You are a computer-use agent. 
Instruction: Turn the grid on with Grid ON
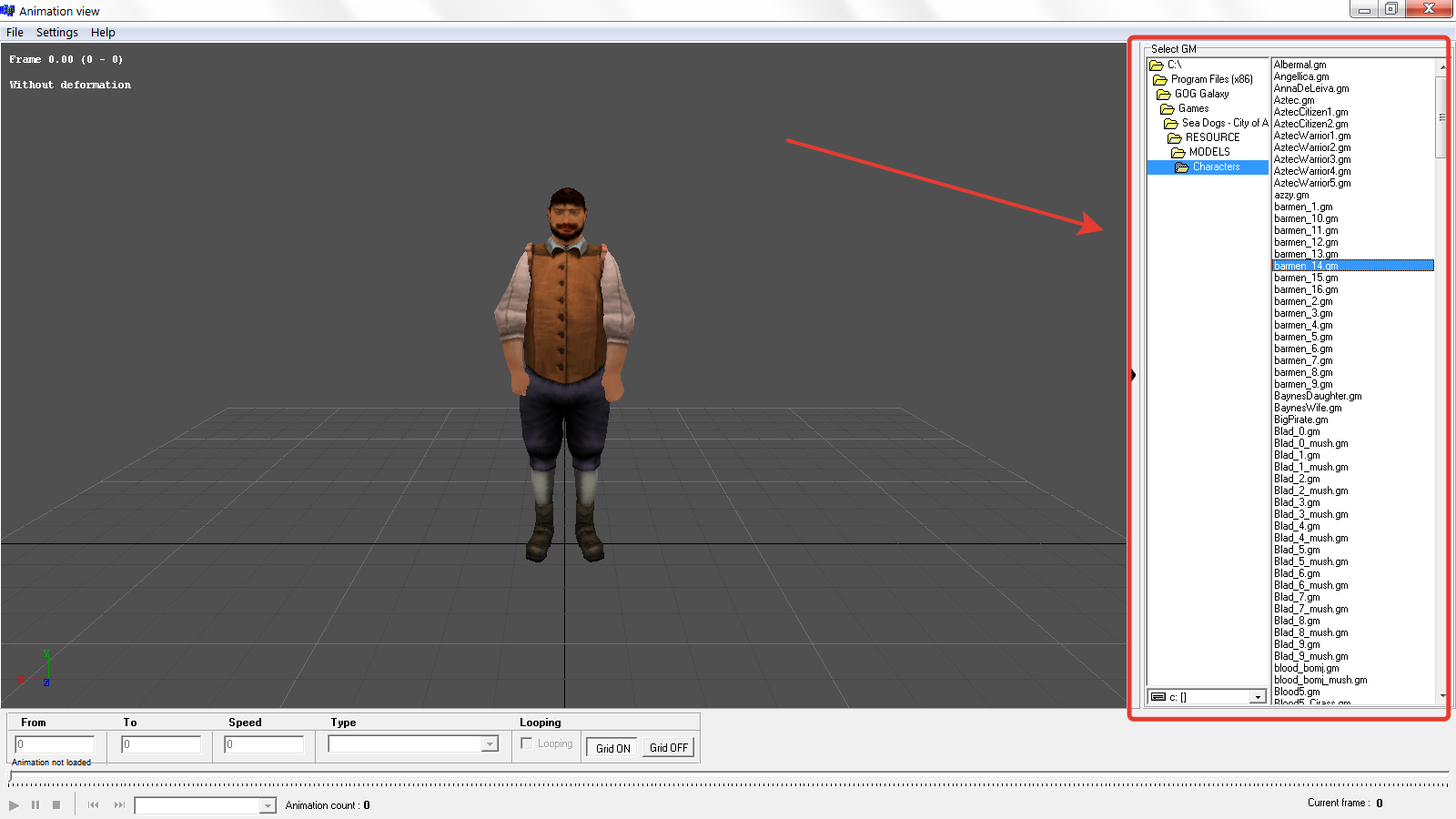click(x=612, y=748)
